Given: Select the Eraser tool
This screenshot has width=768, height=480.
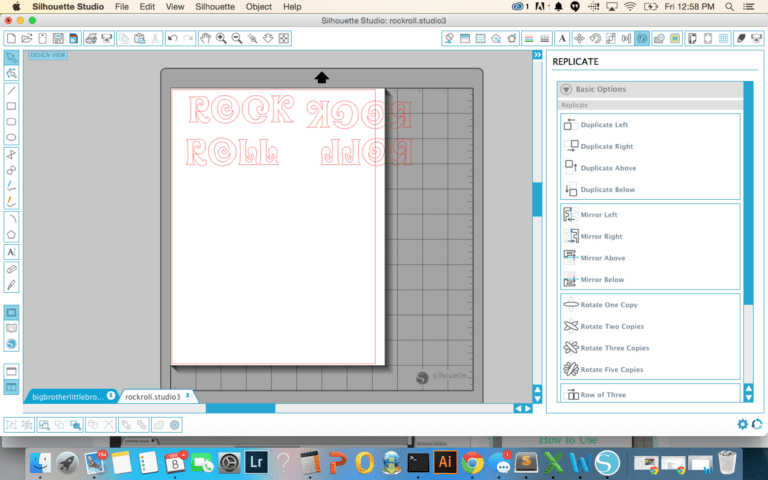Looking at the screenshot, I should point(11,269).
